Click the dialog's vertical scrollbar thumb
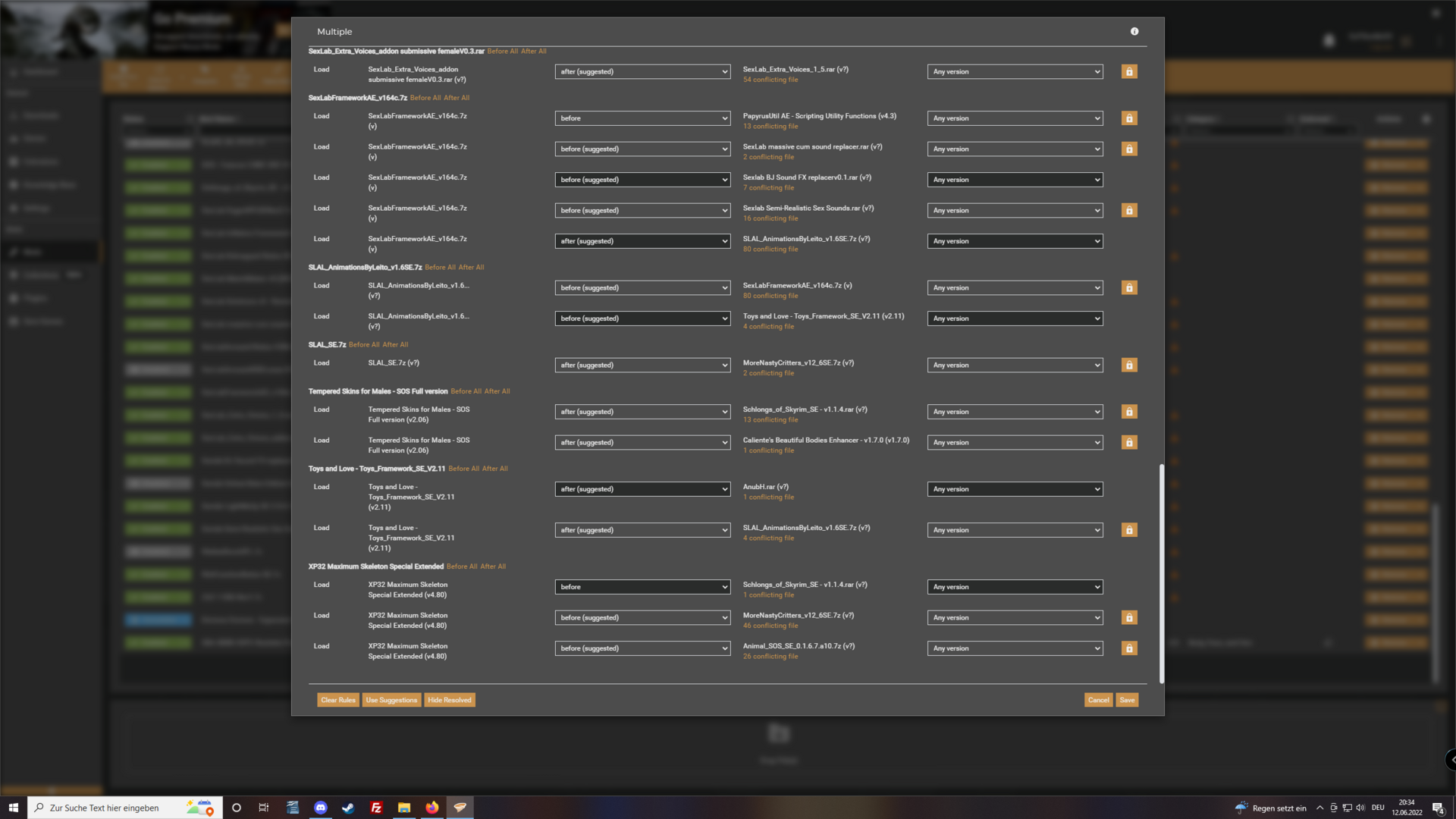1456x819 pixels. tap(1161, 574)
